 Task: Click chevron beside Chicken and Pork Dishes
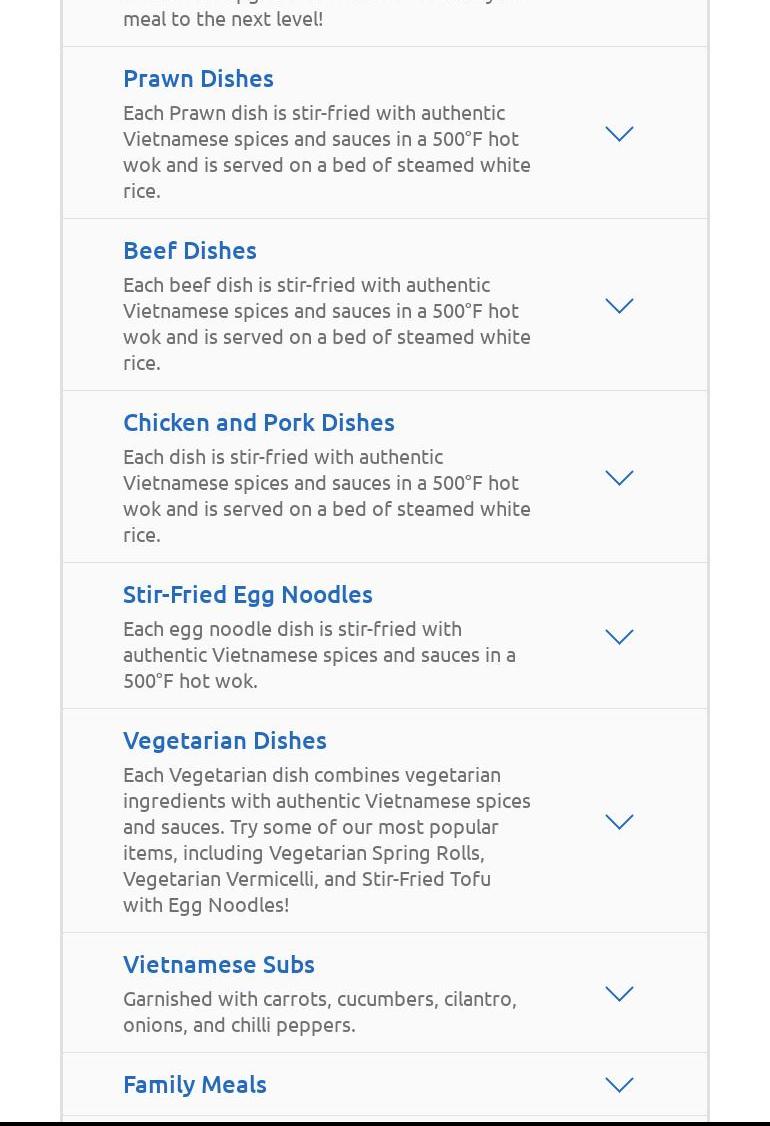pos(619,478)
